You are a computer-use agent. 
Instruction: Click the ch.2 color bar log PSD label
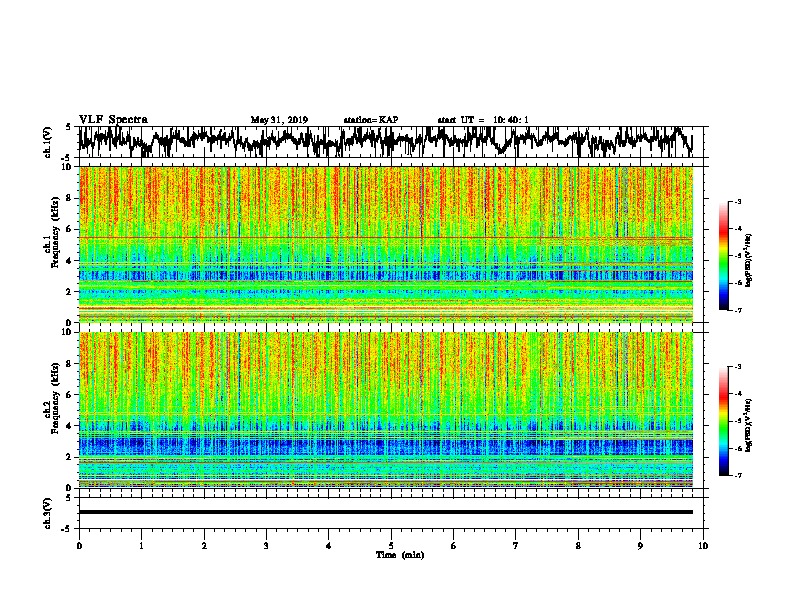click(x=749, y=425)
